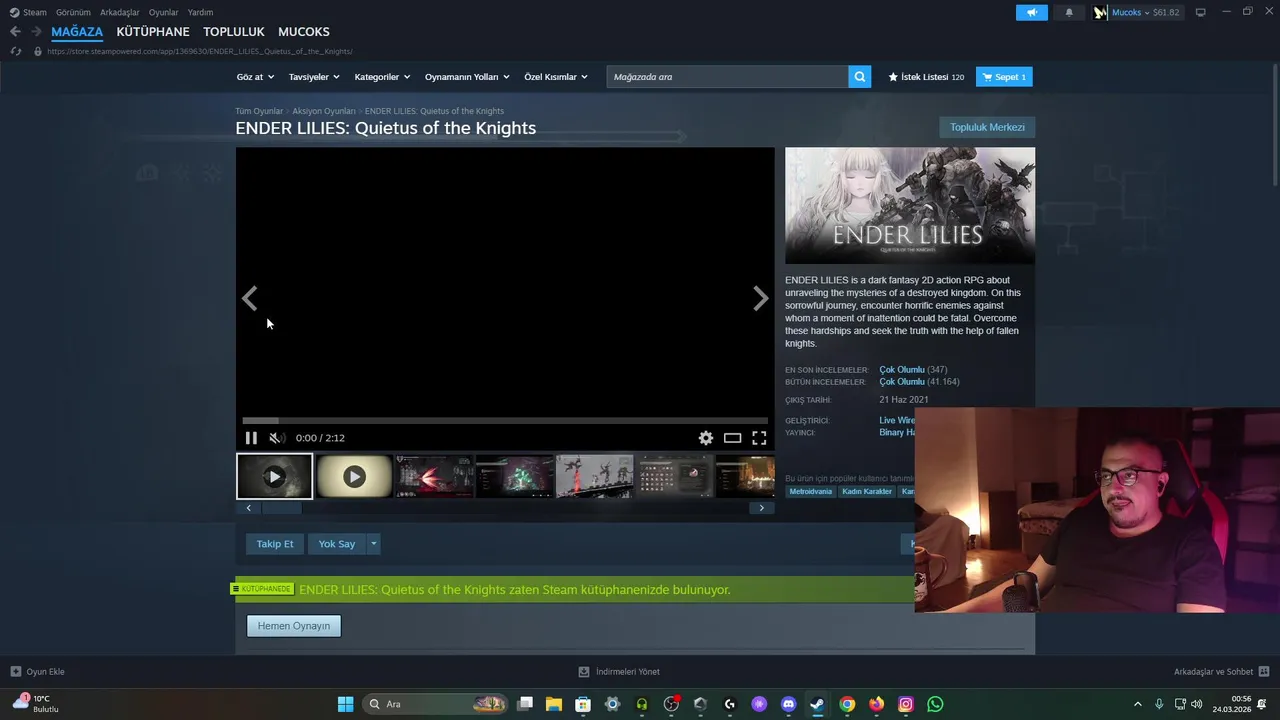Click the Topluluk Merkezi button
Screen dimensions: 1280x720
(987, 127)
